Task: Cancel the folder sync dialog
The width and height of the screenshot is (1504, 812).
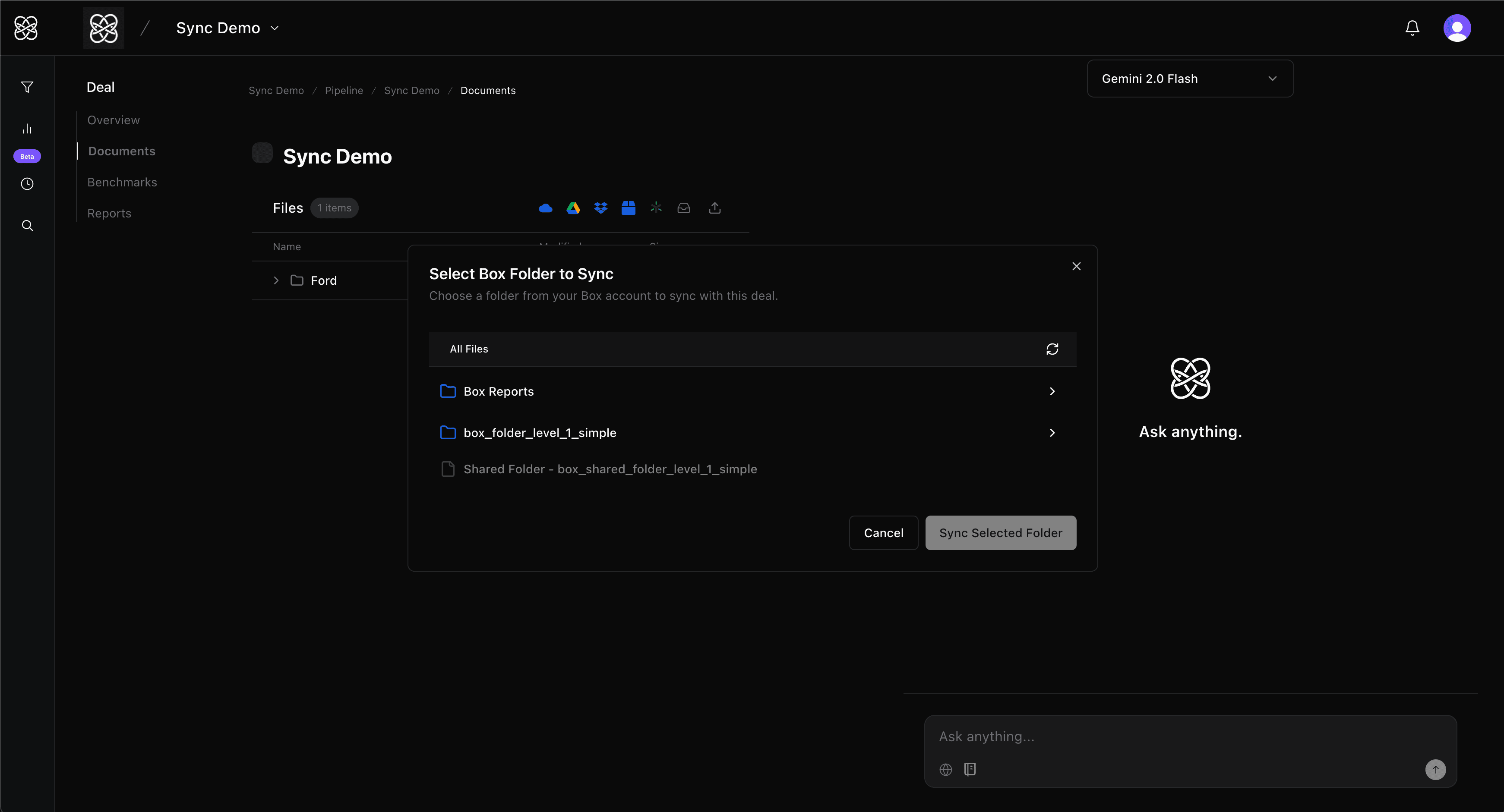Action: pyautogui.click(x=883, y=532)
